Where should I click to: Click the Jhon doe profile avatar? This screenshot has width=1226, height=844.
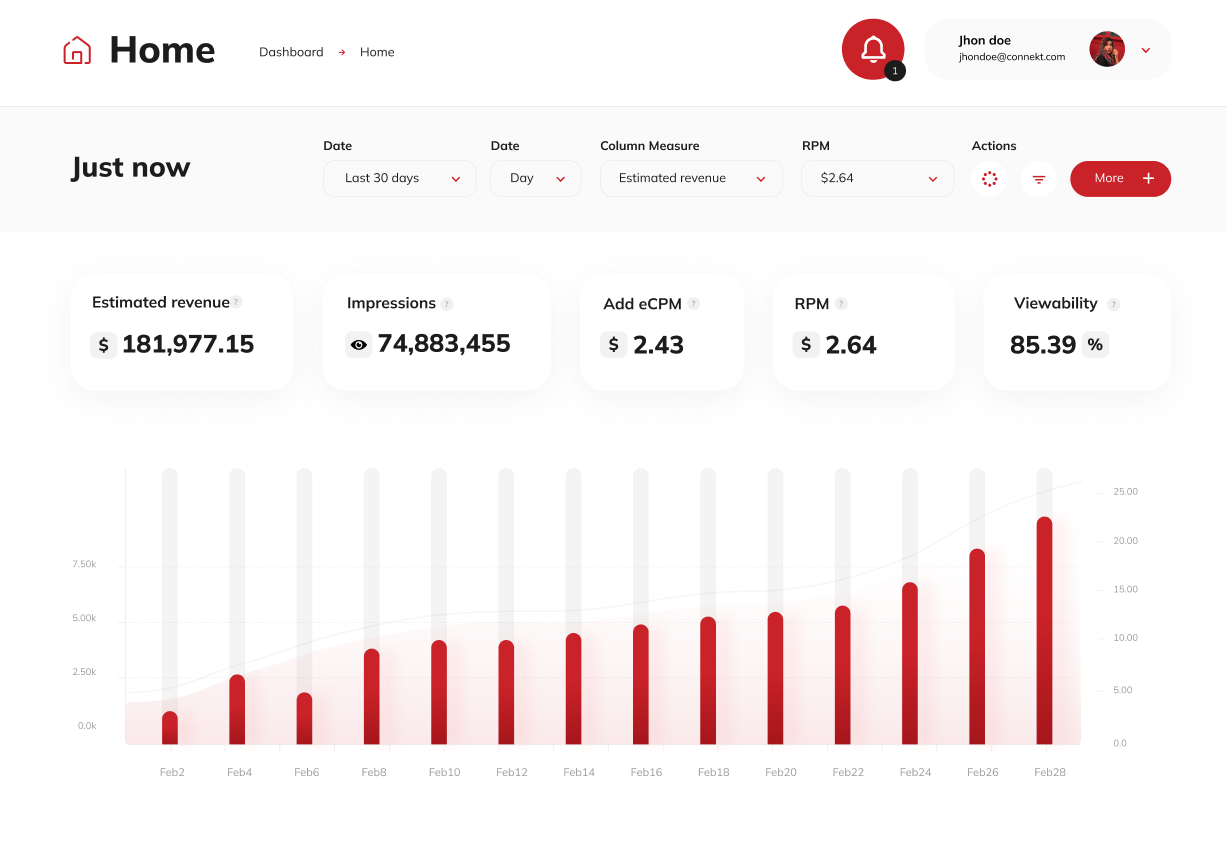[1107, 49]
